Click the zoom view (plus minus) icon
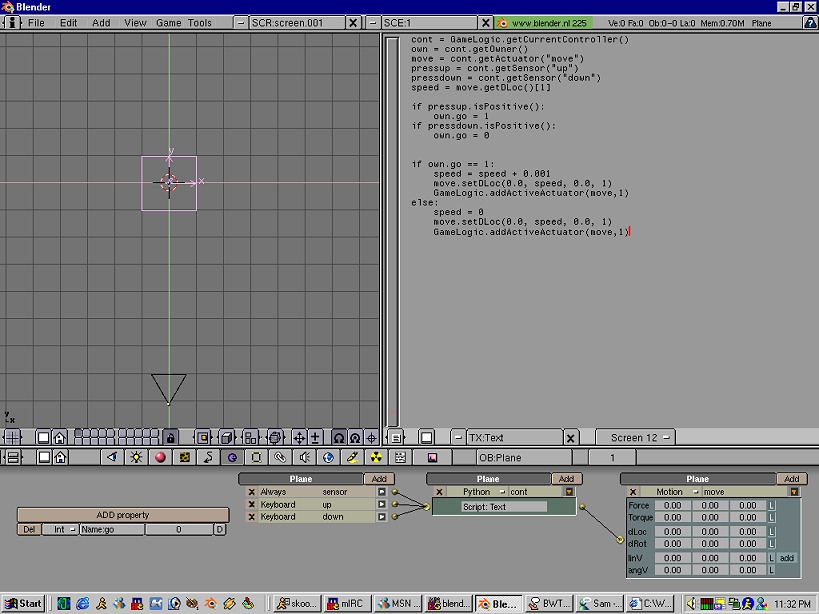Screen dimensions: 819x614 pos(315,438)
